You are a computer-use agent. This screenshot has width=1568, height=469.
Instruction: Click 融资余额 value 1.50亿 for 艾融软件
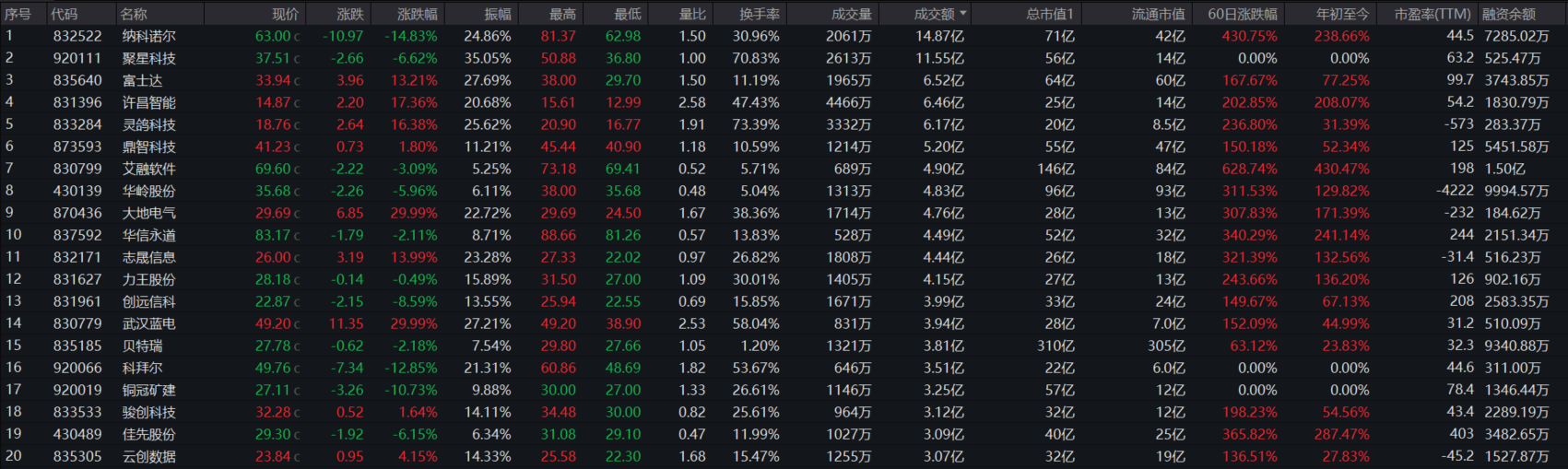point(1504,169)
